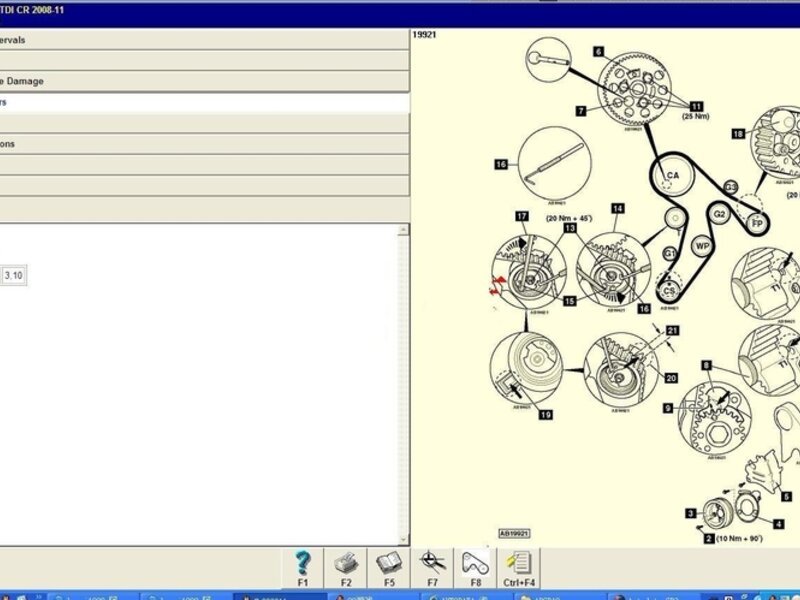
Task: Select the row ending in 'e Damage'
Action: [200, 81]
